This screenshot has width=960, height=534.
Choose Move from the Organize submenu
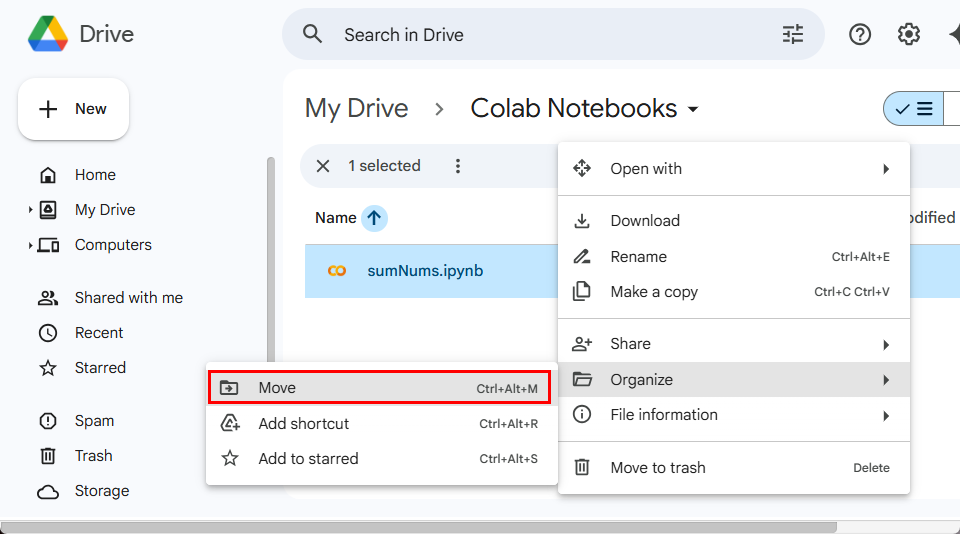click(380, 388)
